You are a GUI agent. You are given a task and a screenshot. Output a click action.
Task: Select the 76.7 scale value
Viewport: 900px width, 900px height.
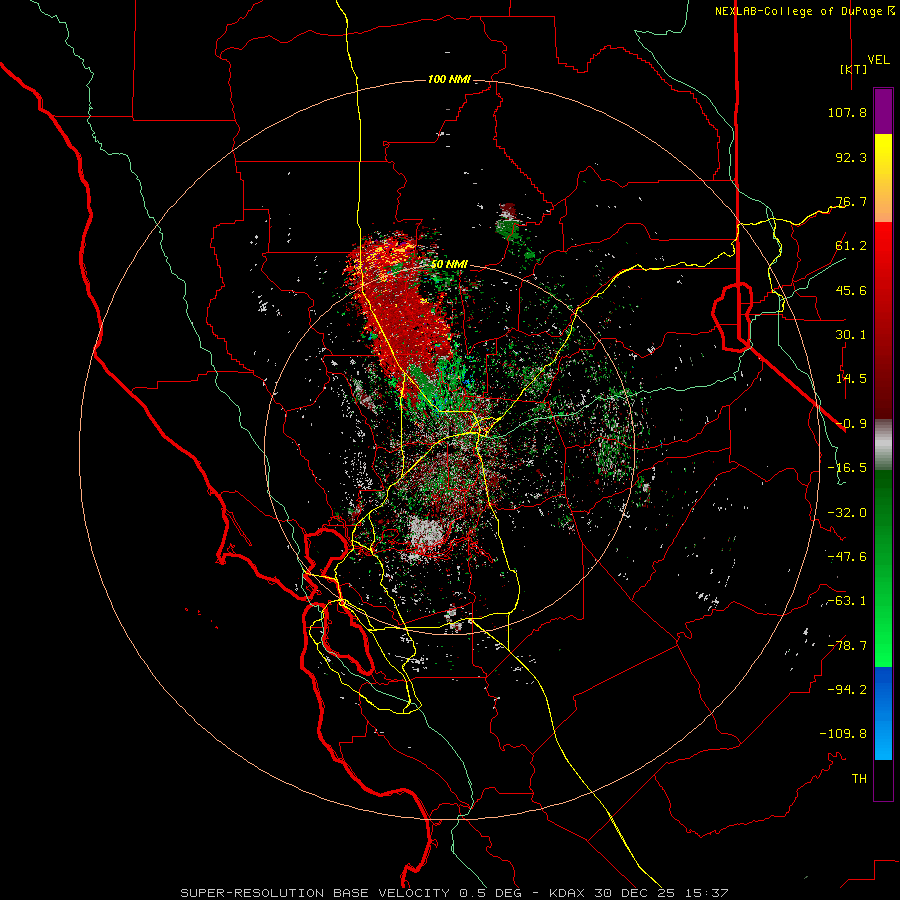pyautogui.click(x=851, y=201)
